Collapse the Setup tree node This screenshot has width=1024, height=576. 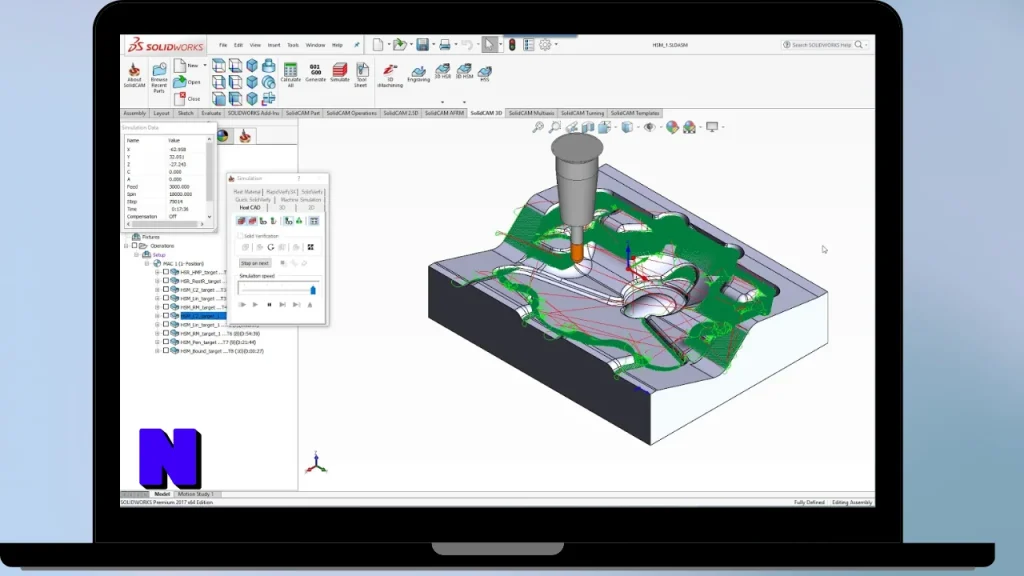137,255
